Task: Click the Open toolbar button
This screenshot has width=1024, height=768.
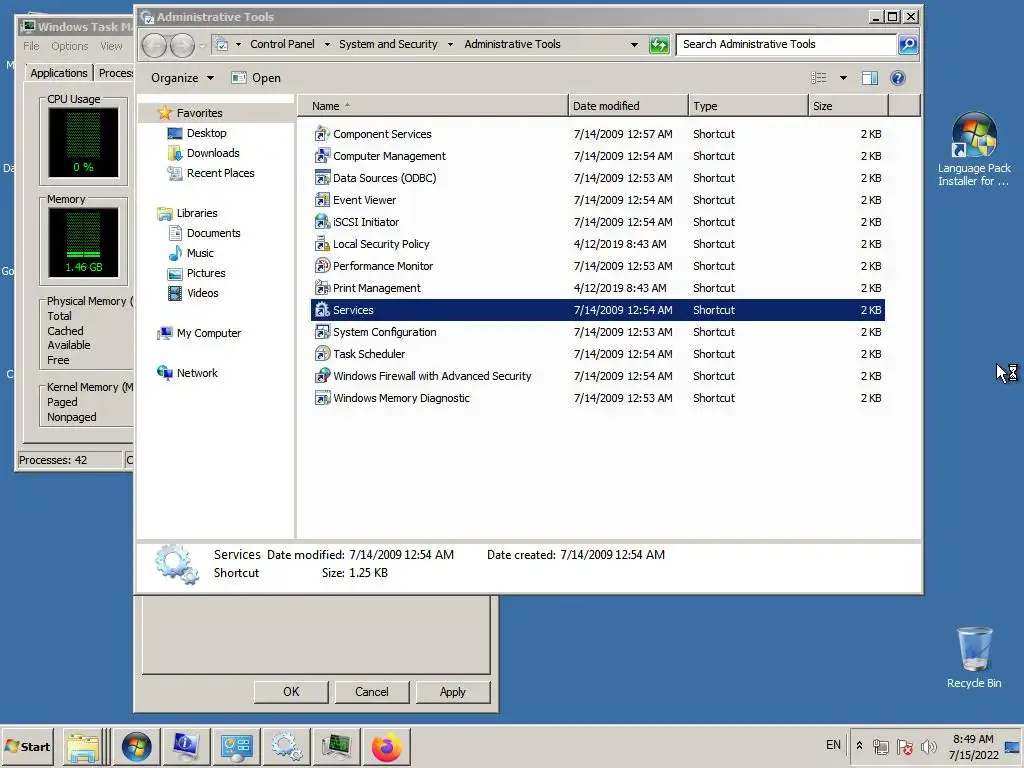Action: coord(256,78)
